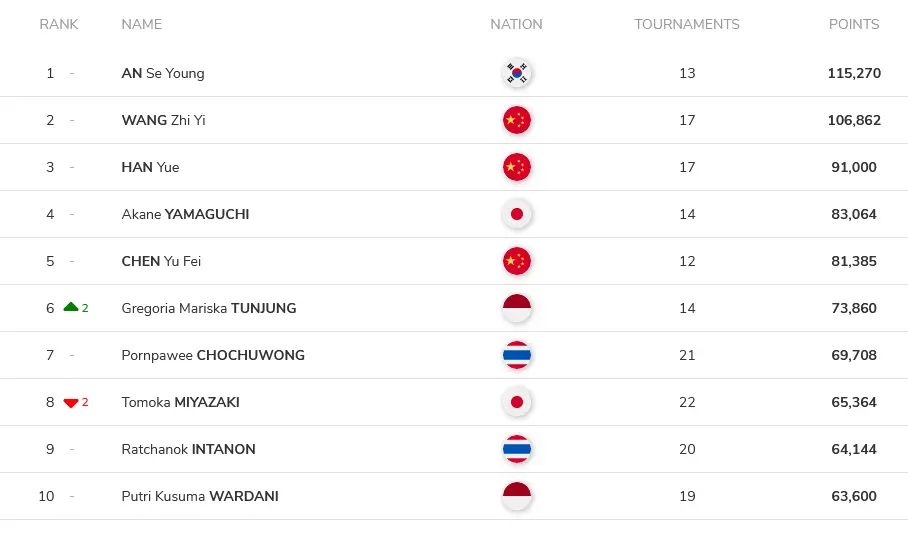Open Ratchanok INTANON player name
Image resolution: width=908 pixels, height=543 pixels.
point(188,449)
